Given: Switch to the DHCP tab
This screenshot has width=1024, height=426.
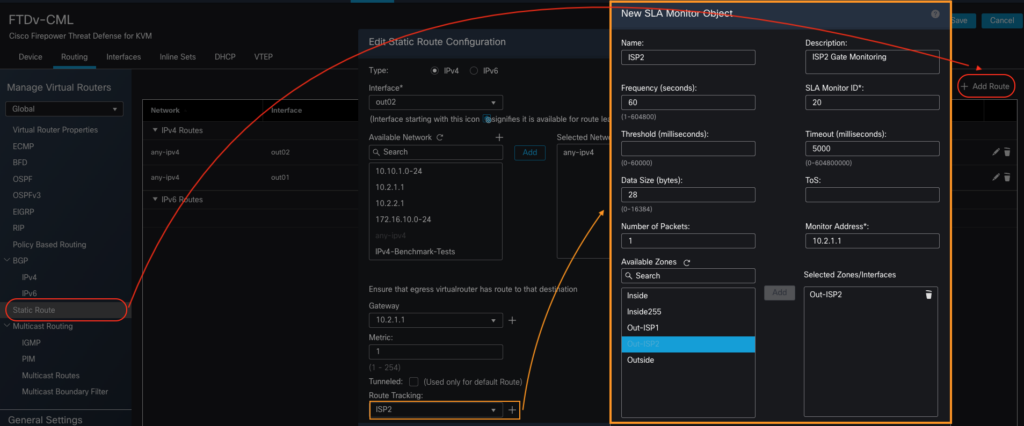Looking at the screenshot, I should coord(225,57).
